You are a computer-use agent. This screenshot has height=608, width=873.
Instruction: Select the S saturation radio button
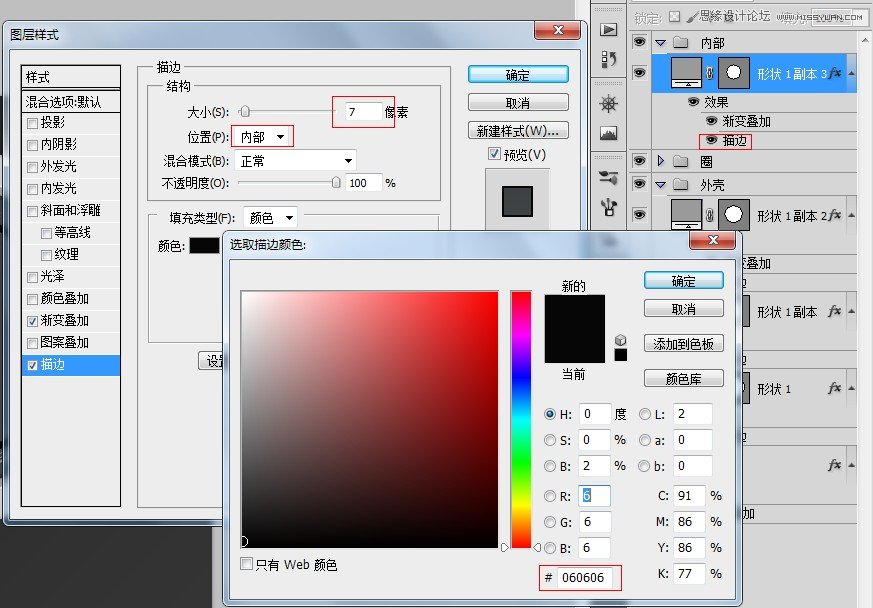coord(550,440)
